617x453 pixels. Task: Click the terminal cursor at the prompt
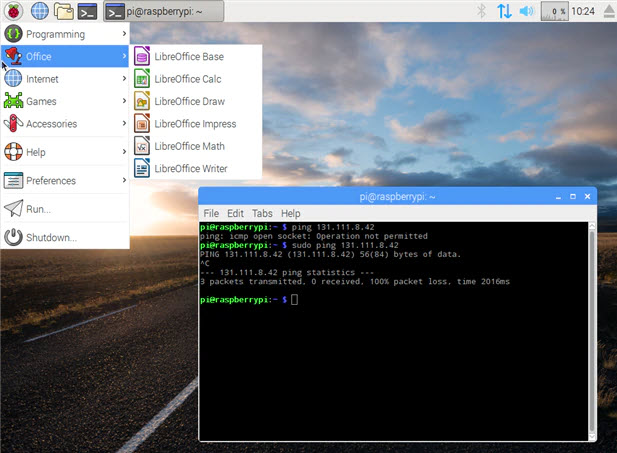coord(294,300)
